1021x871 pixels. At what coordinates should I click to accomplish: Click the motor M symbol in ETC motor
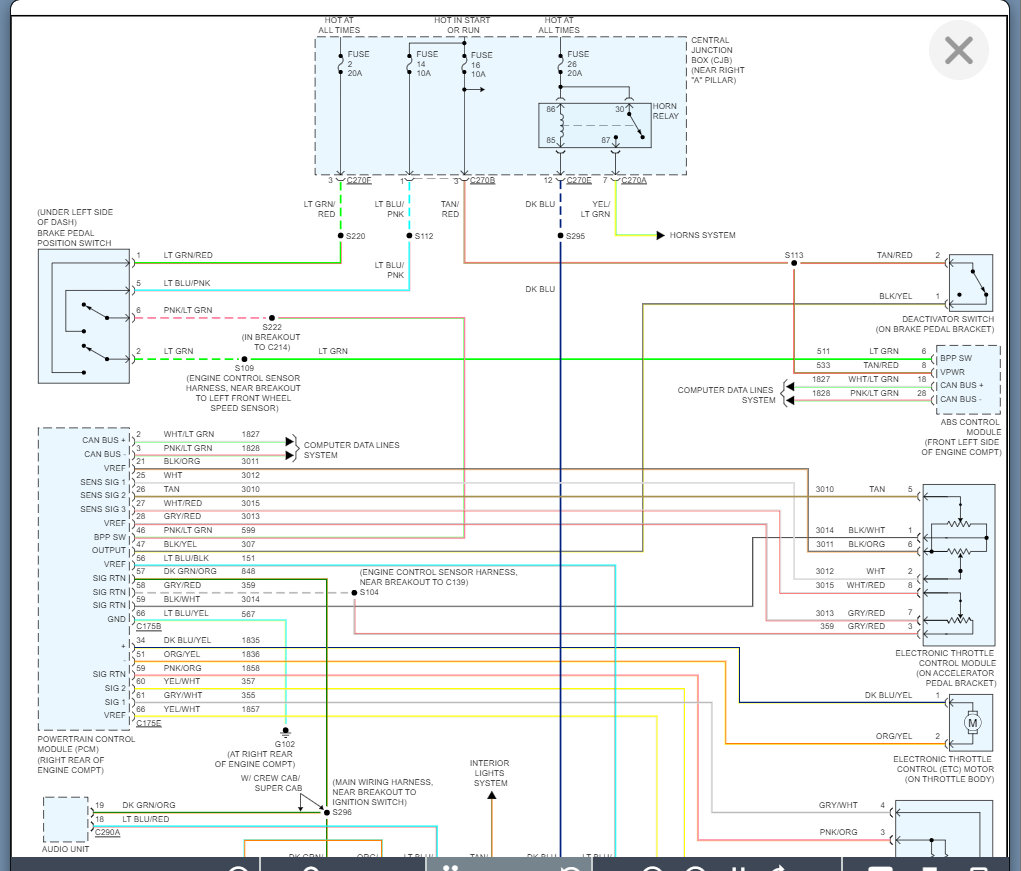pyautogui.click(x=973, y=723)
